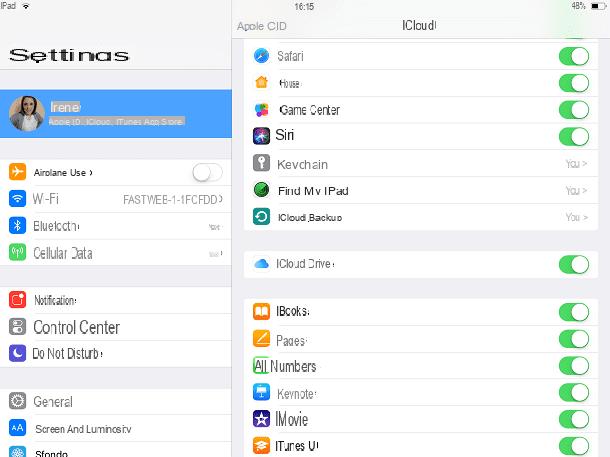This screenshot has width=610, height=457.
Task: Open General settings
Action: tap(116, 401)
